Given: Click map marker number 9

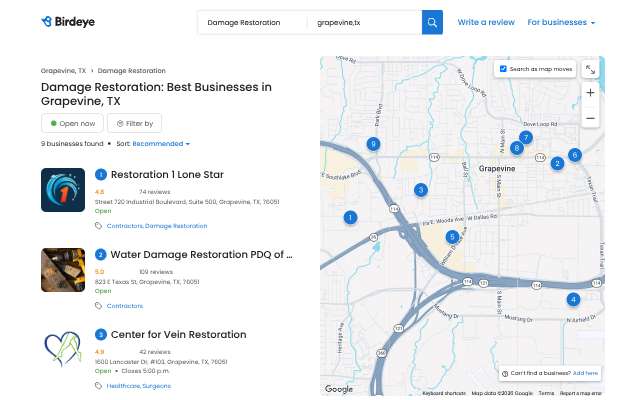Looking at the screenshot, I should 373,144.
